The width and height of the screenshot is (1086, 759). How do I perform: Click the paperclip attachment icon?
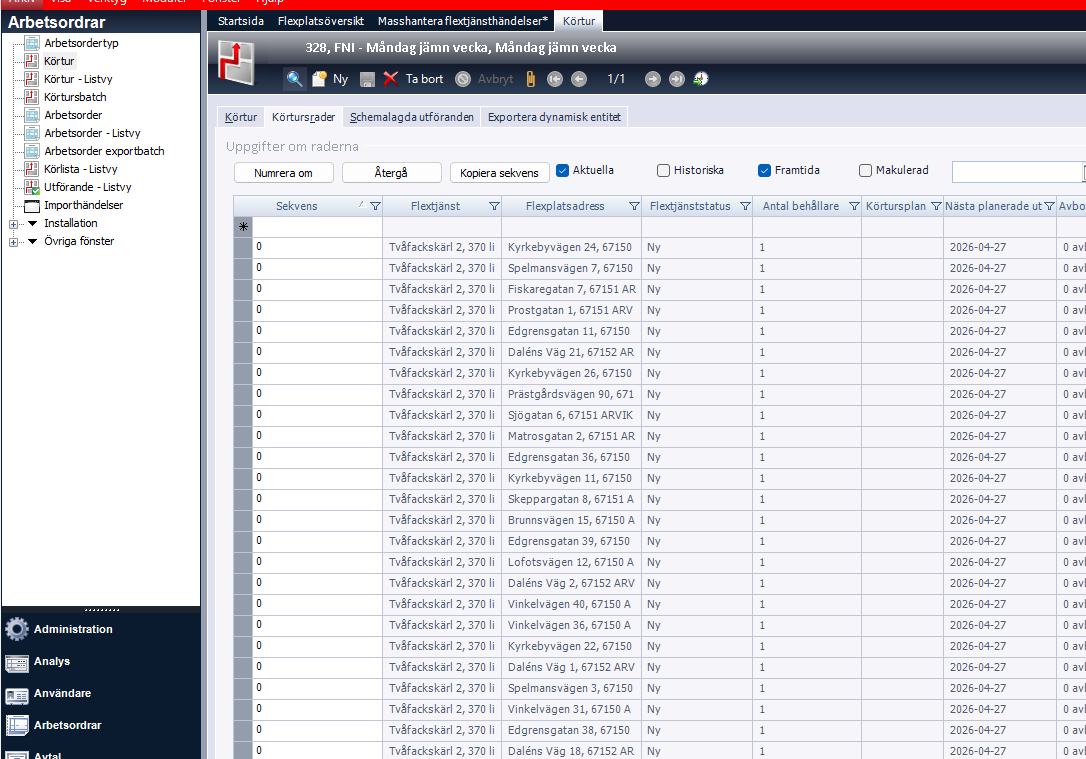[532, 79]
